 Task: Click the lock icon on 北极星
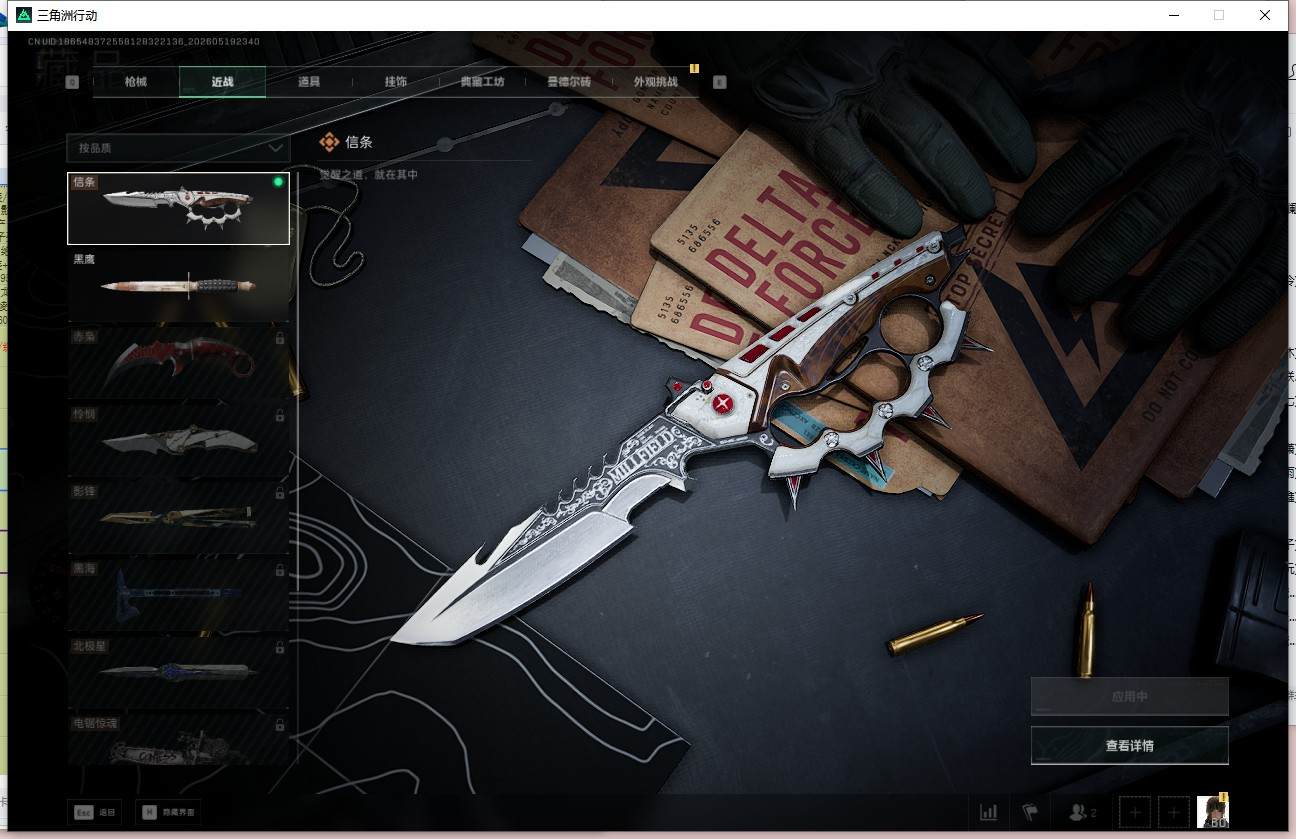pos(279,648)
